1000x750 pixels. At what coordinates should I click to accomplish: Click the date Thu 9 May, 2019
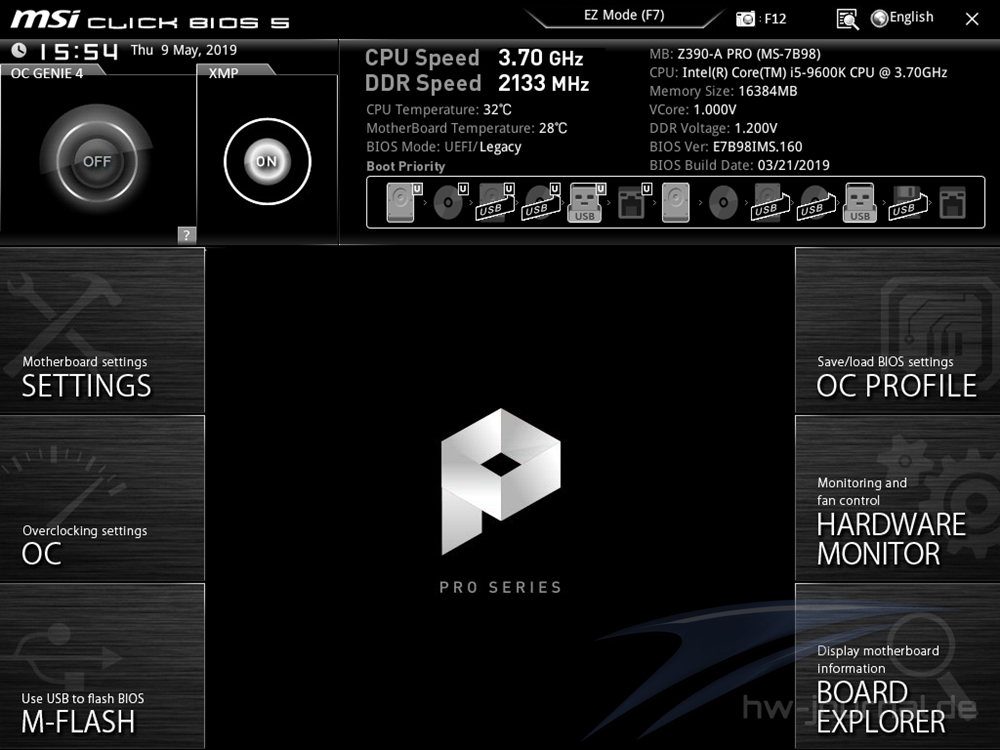(184, 50)
